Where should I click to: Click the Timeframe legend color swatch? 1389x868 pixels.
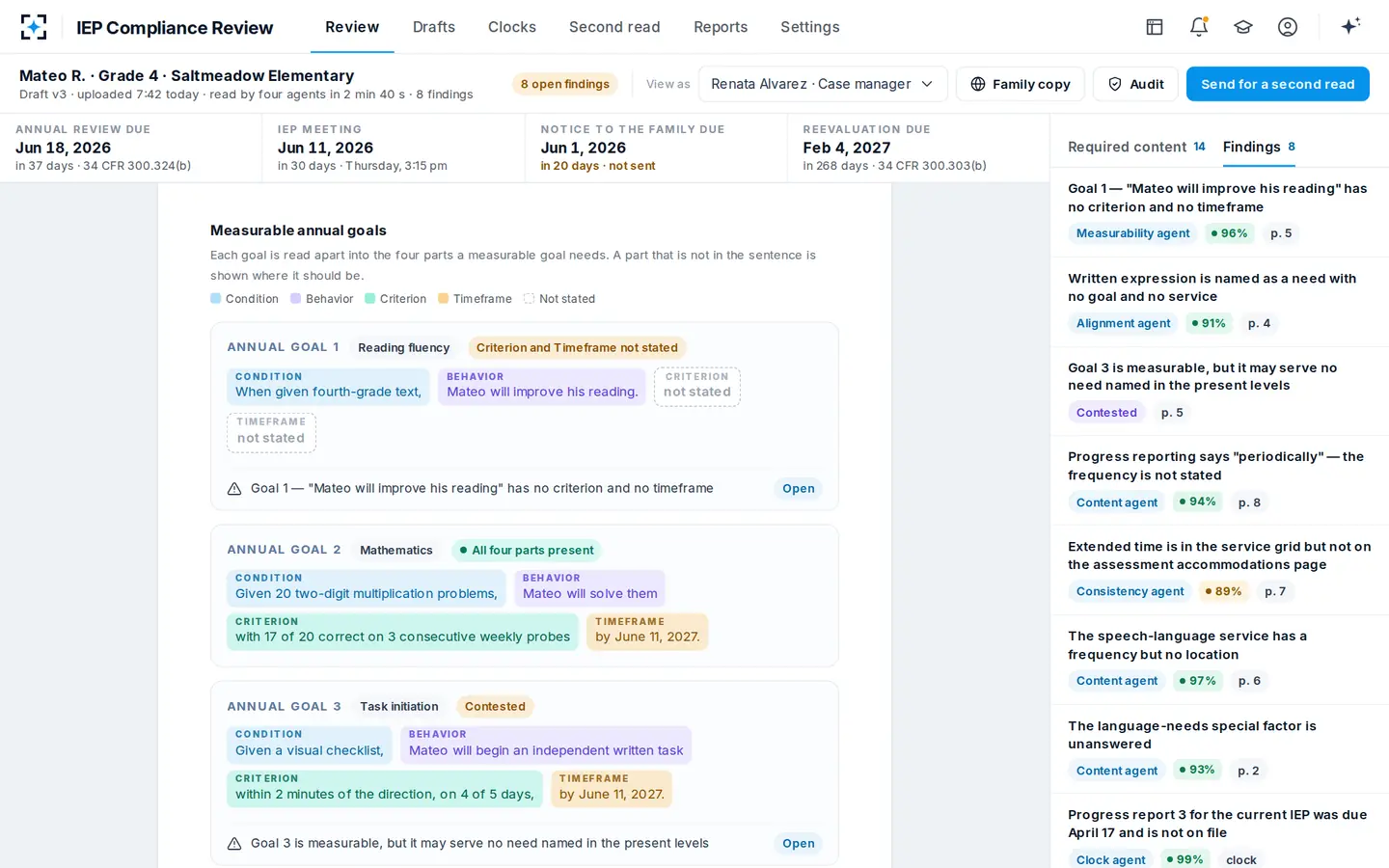[444, 299]
